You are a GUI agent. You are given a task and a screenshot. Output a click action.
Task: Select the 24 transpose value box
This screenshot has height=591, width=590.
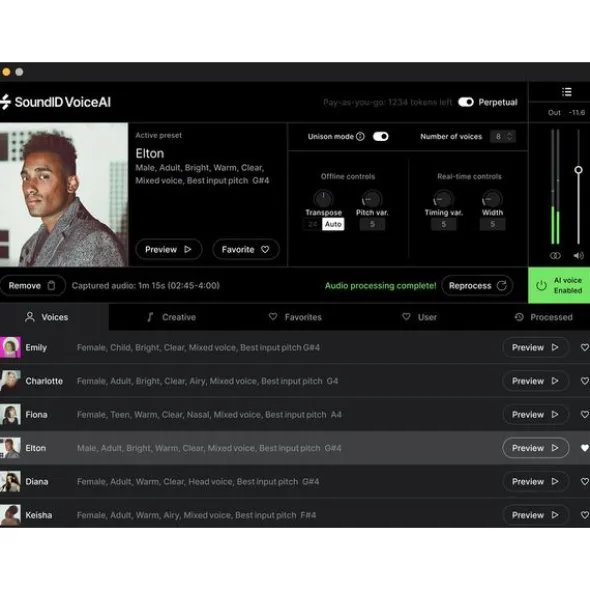312,224
